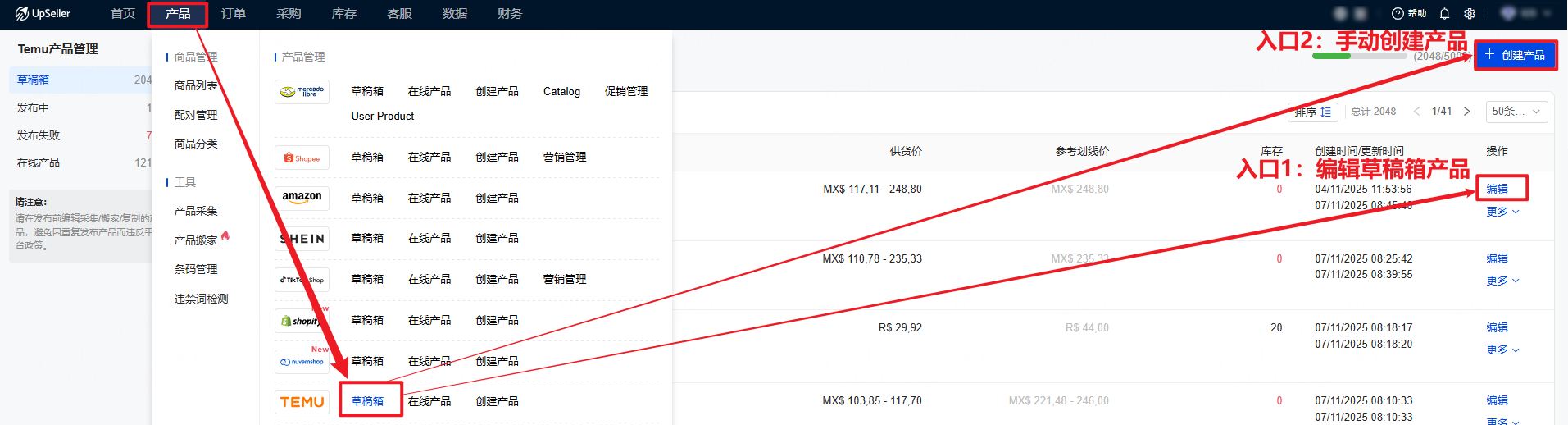Open the settings gear icon
Image resolution: width=1568 pixels, height=425 pixels.
point(1470,14)
